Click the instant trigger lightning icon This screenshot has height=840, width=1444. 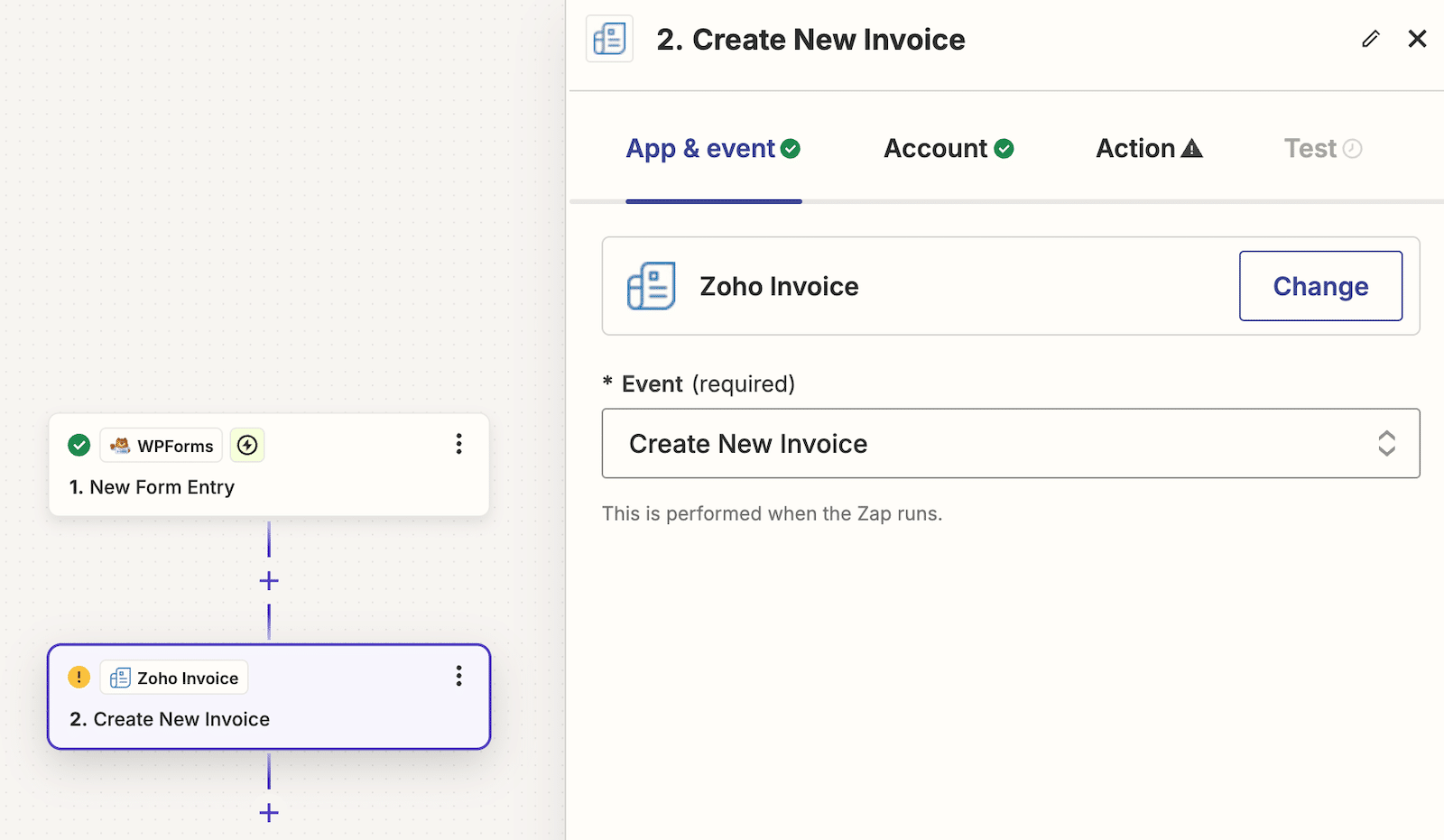coord(247,445)
